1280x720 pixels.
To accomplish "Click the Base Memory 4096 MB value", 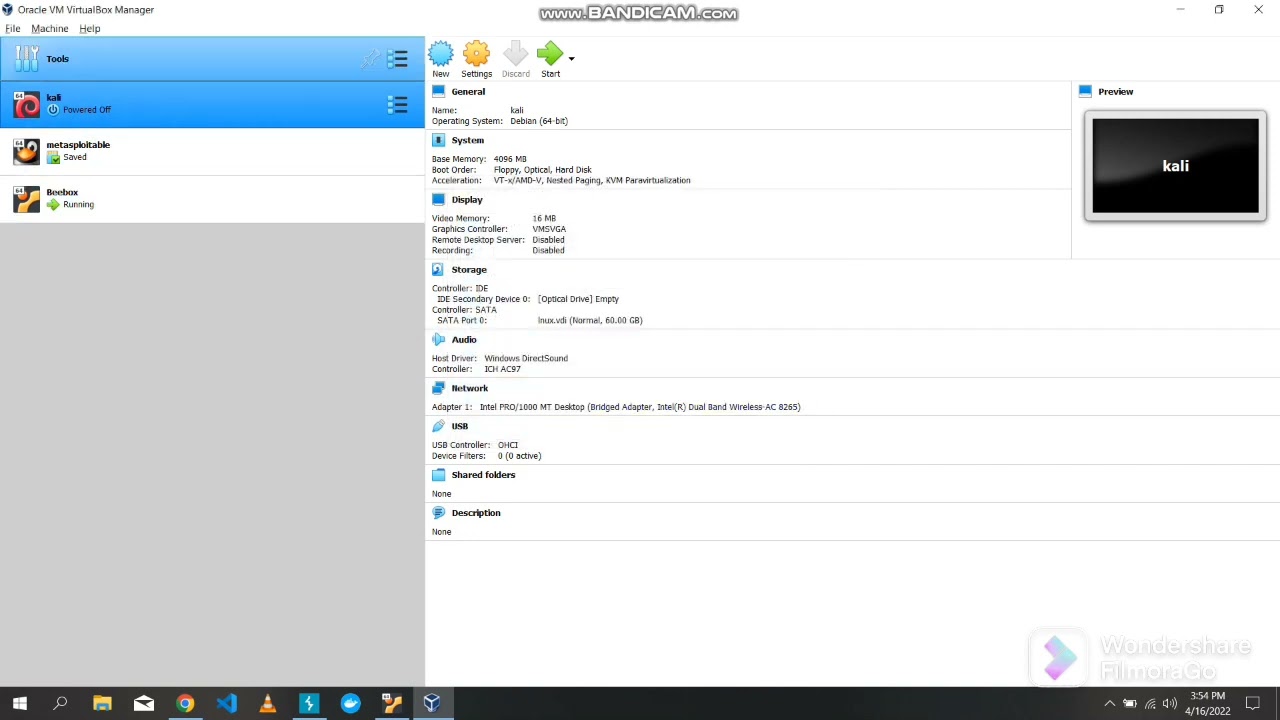I will click(x=510, y=159).
